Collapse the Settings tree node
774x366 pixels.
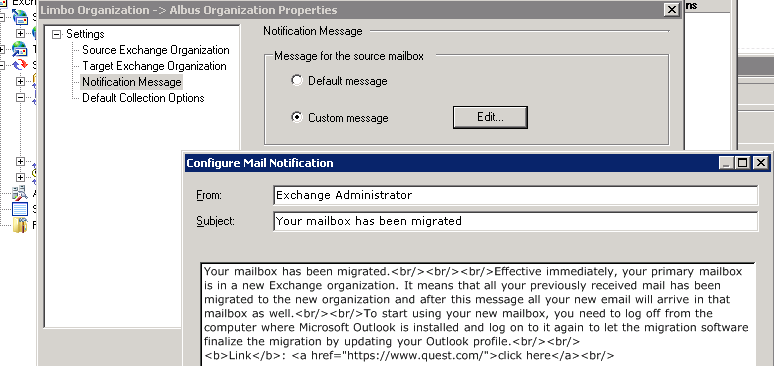click(57, 34)
